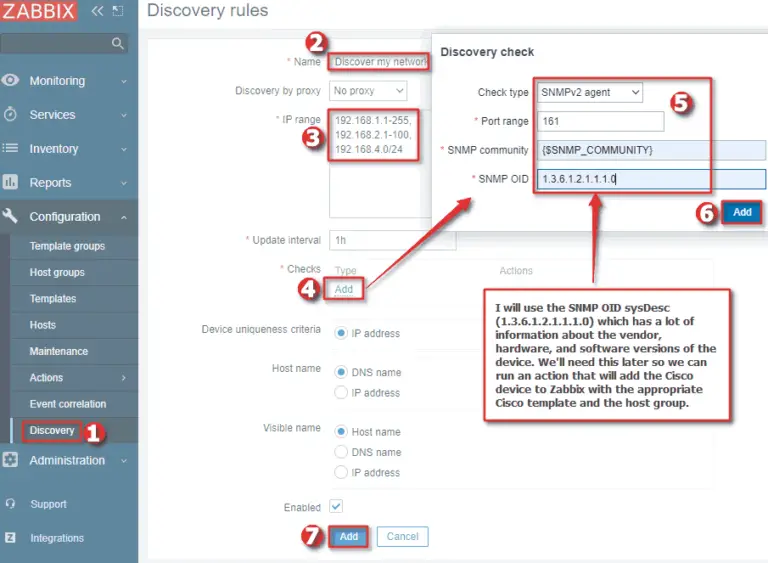Click the Monitoring eye icon
768x563 pixels.
[x=10, y=80]
